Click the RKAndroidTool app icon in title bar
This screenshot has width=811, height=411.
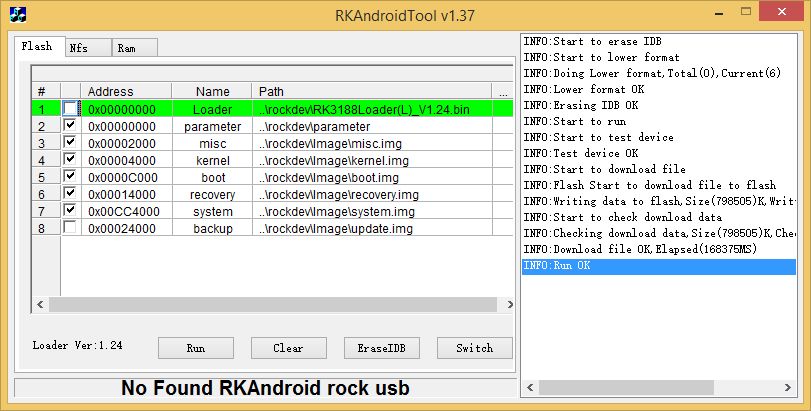[x=18, y=14]
